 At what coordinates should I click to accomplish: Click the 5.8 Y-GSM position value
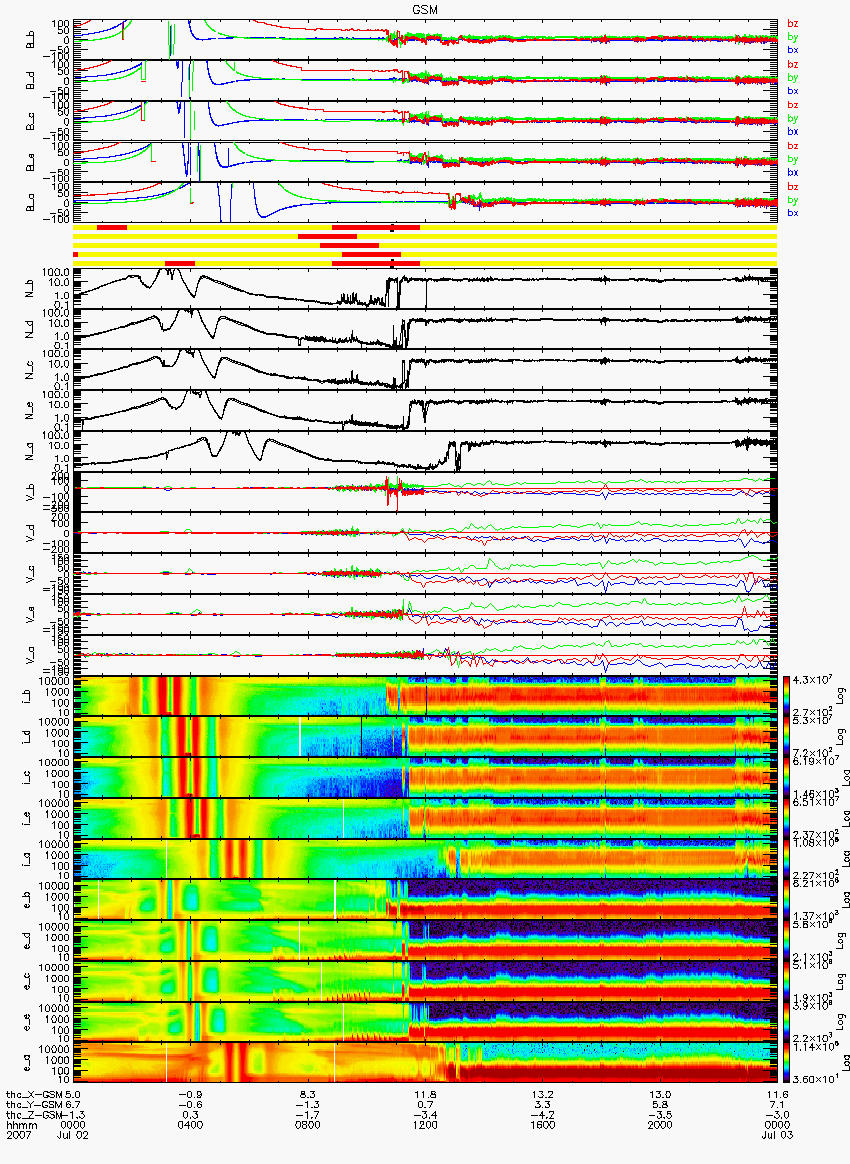coord(660,1105)
